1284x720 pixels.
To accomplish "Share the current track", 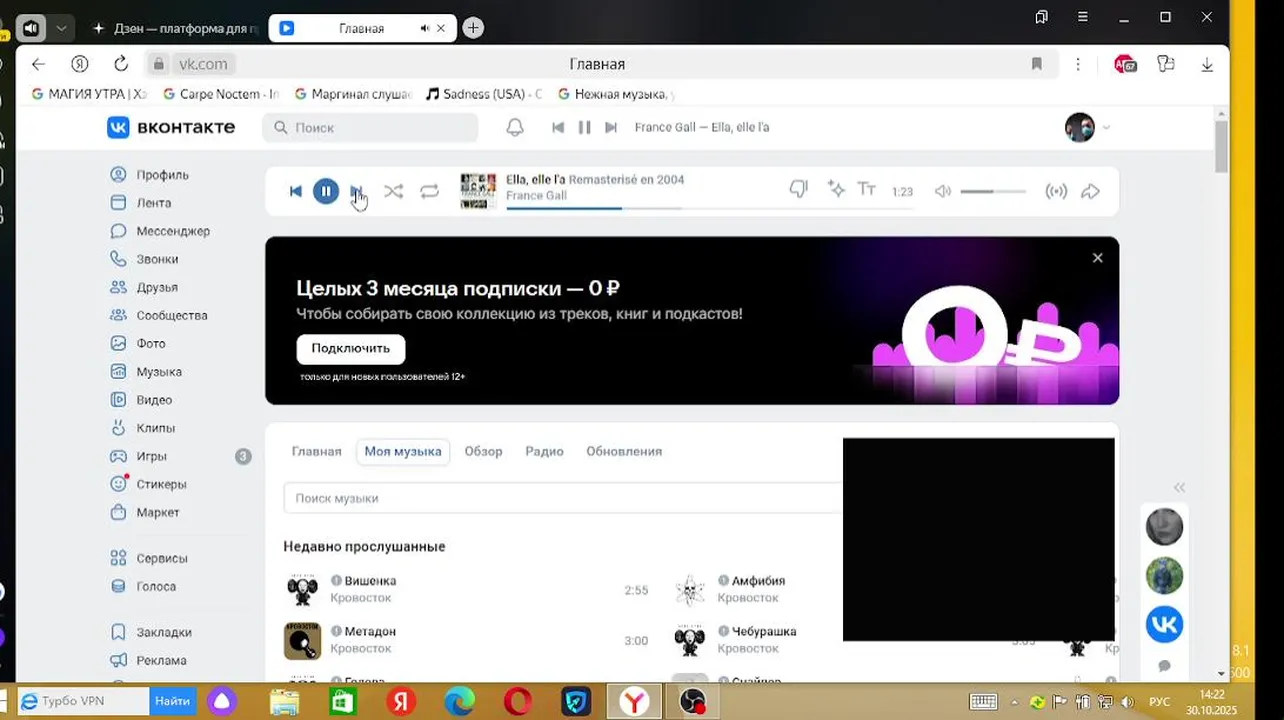I will click(1090, 191).
